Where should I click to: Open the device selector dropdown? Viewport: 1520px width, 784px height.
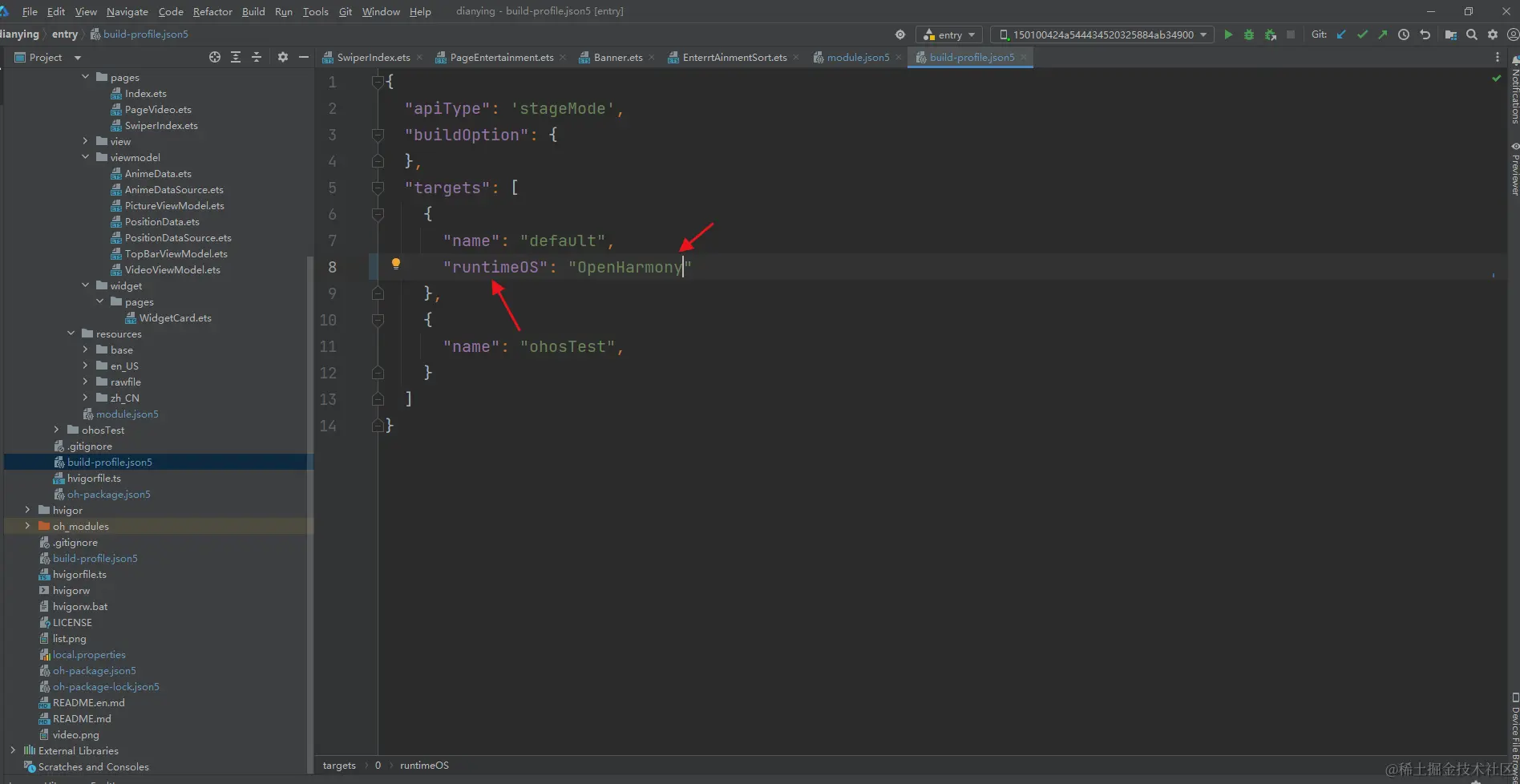click(1102, 34)
